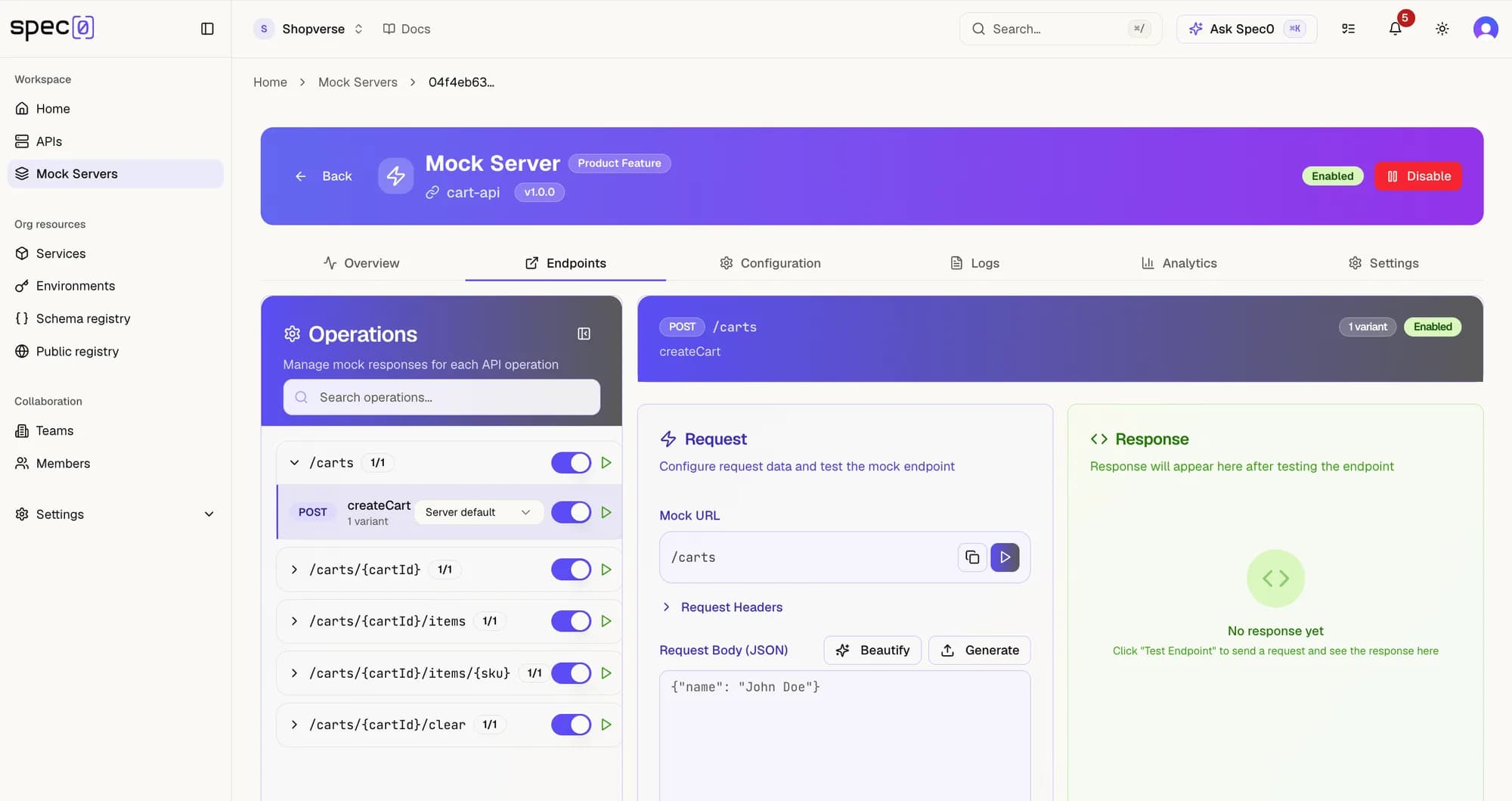Toggle light/dark theme sun icon

coord(1442,29)
